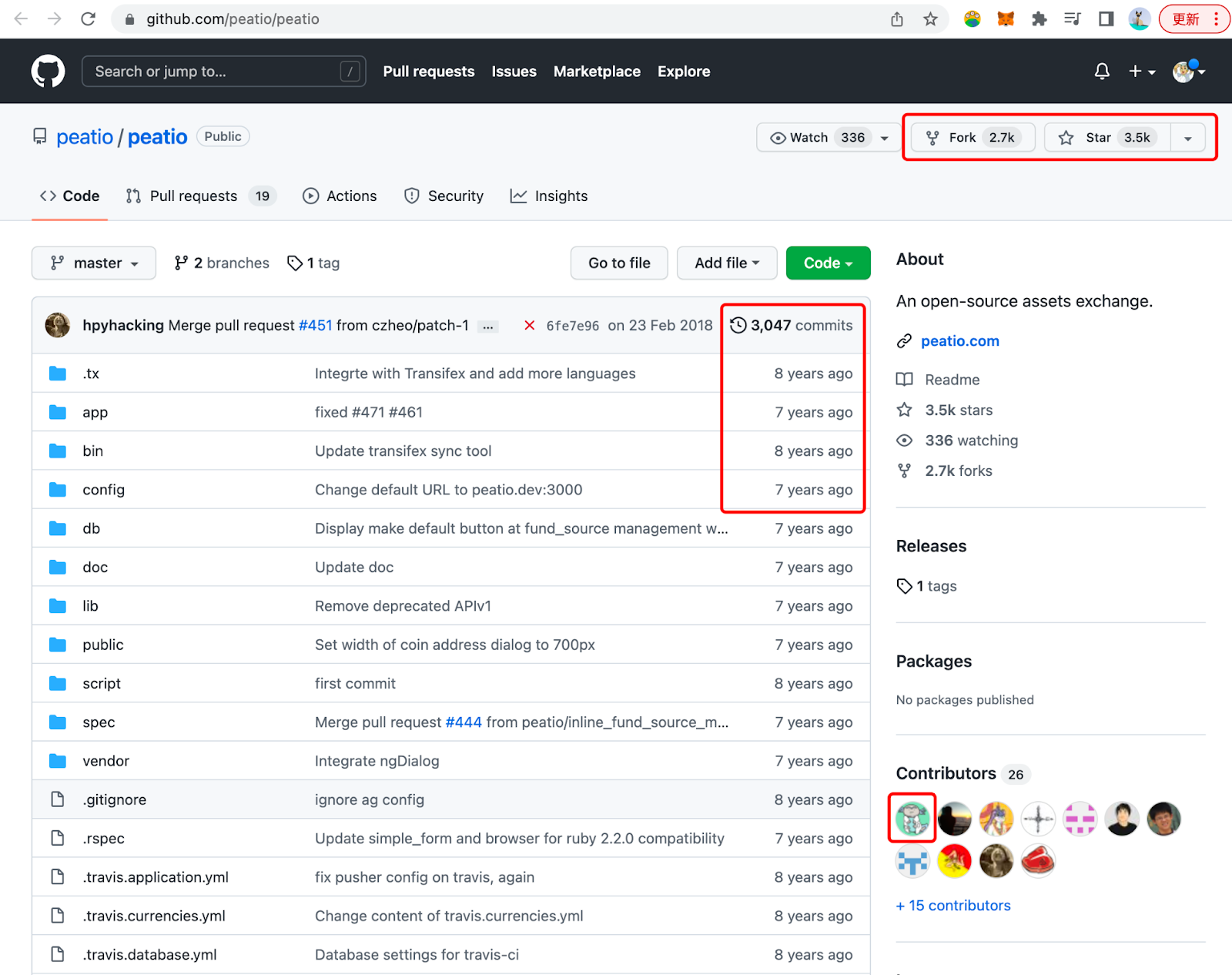1232x975 pixels.
Task: Open the 1 tags link under Releases
Action: pyautogui.click(x=927, y=586)
